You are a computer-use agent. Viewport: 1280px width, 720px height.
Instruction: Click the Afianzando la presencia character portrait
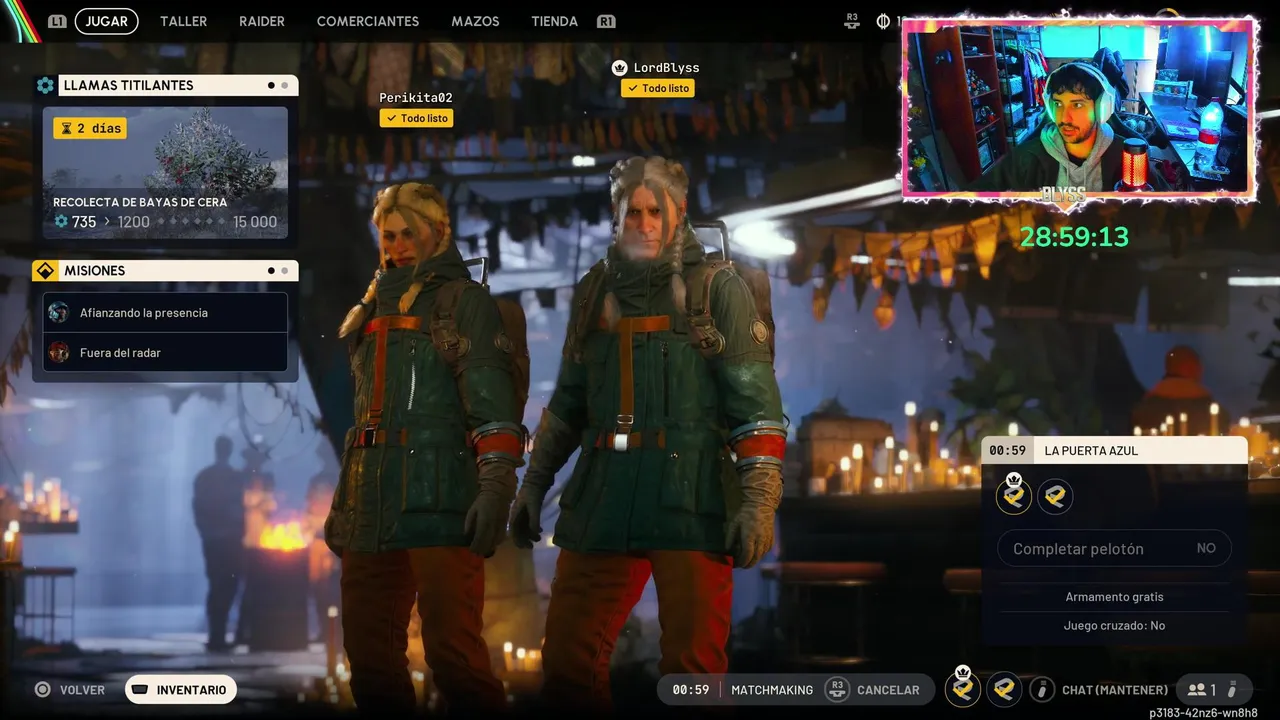coord(59,312)
